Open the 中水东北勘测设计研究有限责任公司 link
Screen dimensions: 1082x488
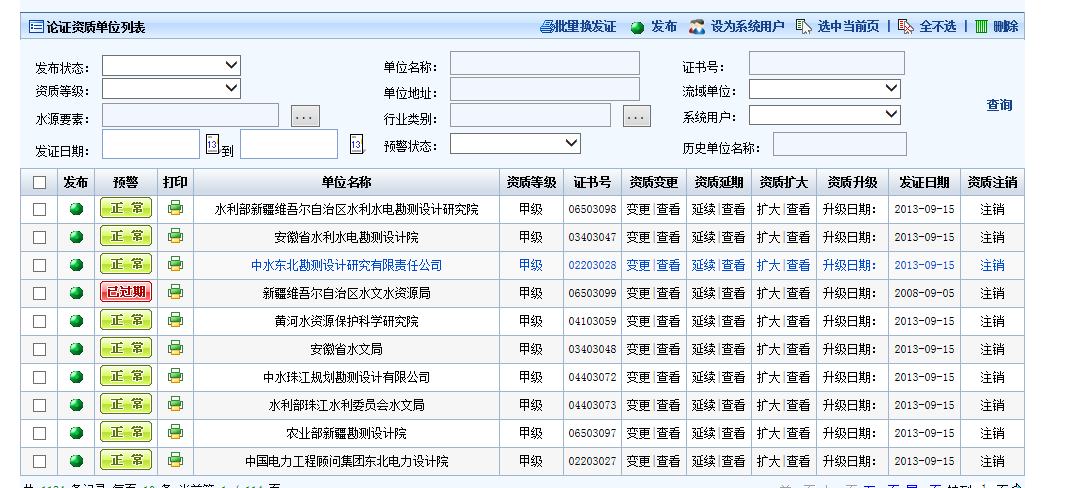[x=346, y=265]
